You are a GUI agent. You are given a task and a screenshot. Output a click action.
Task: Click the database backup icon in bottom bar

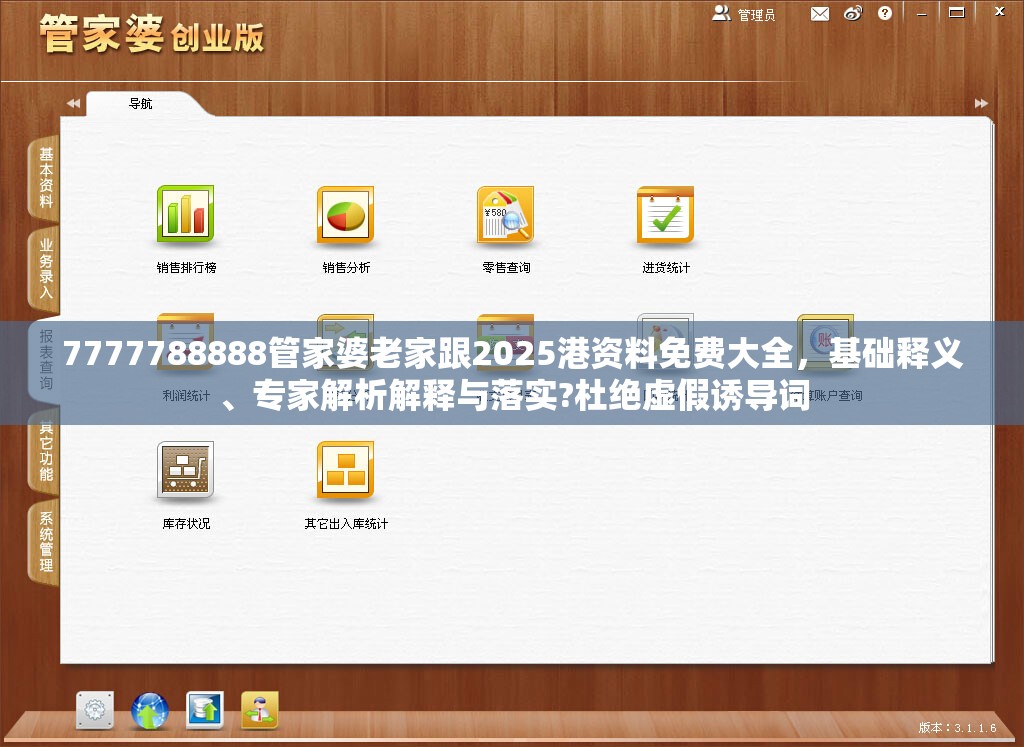(205, 710)
